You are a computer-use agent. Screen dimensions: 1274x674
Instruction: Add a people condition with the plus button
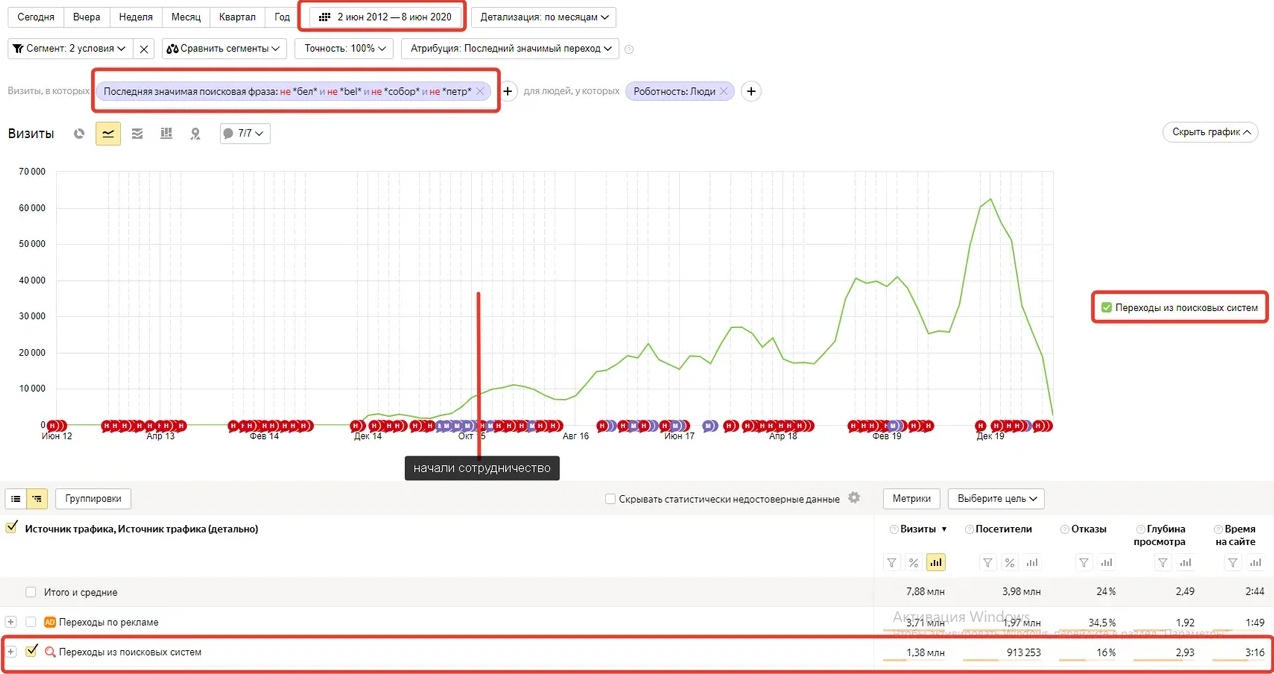click(751, 91)
